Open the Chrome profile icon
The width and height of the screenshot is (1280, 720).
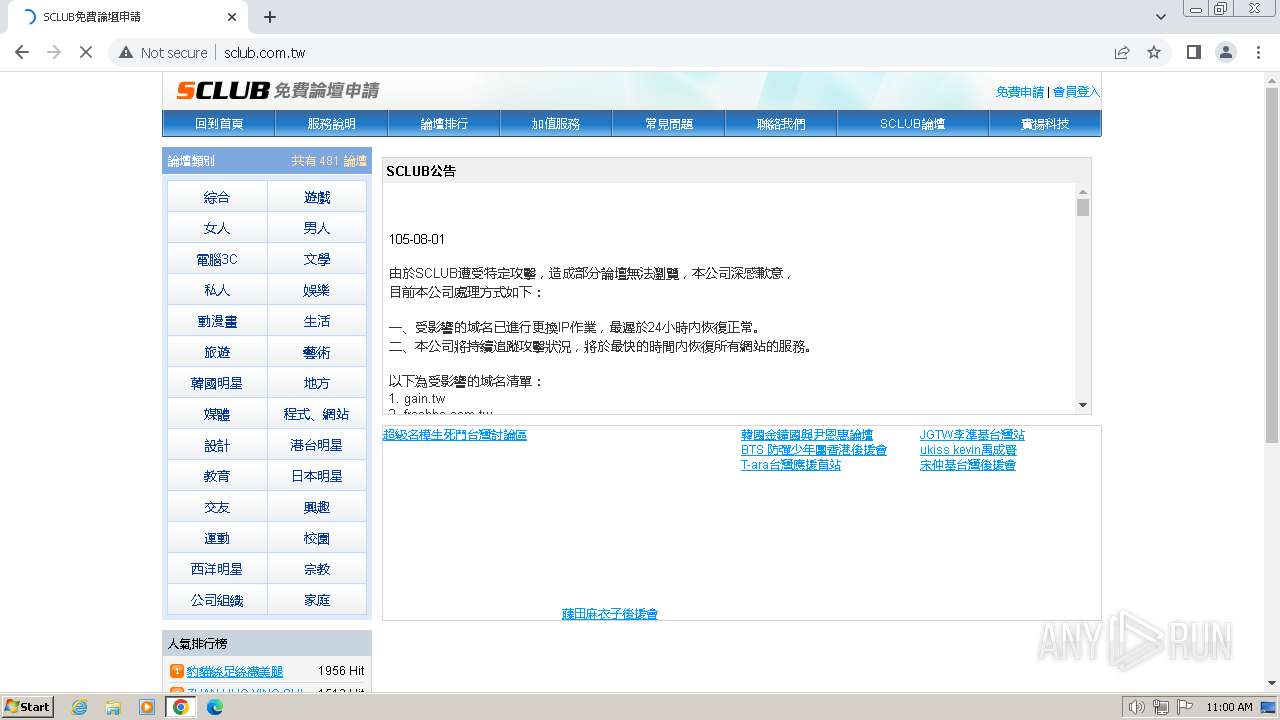click(1225, 53)
